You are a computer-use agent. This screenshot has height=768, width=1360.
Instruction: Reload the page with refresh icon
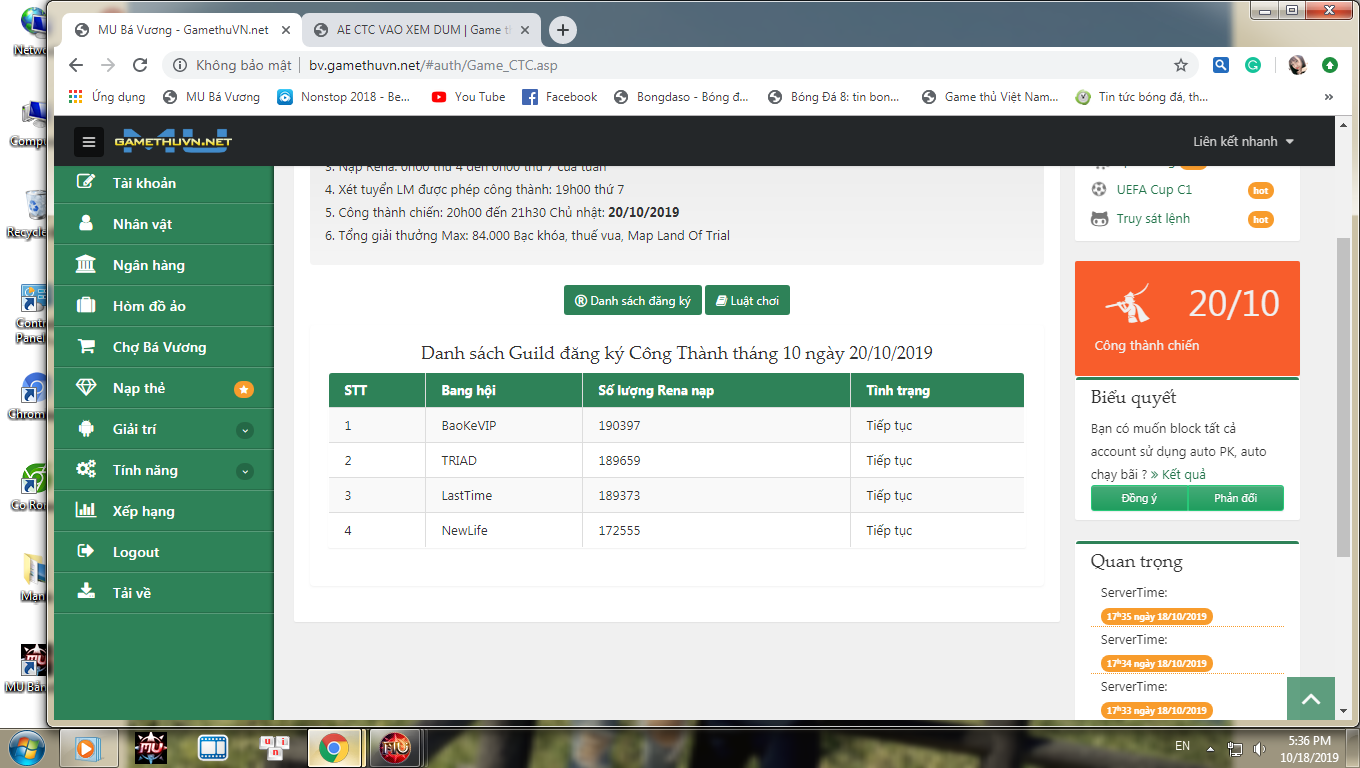[141, 65]
